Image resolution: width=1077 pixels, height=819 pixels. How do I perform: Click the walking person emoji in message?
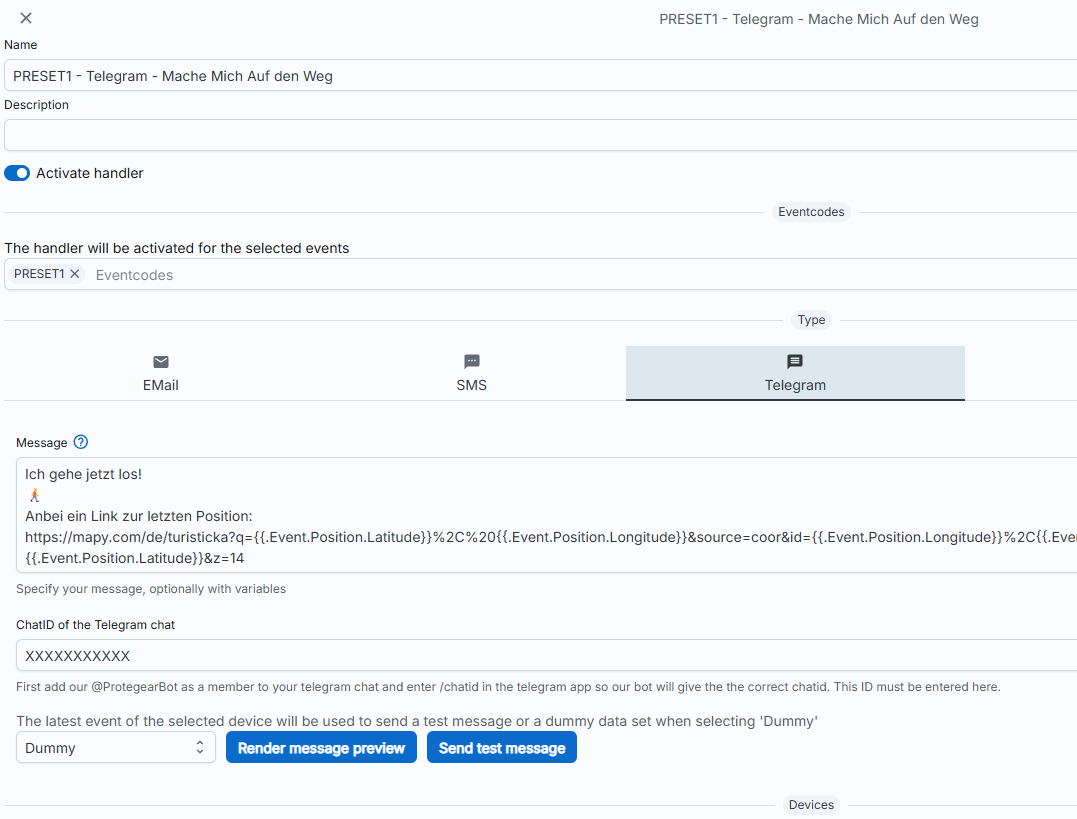click(35, 495)
